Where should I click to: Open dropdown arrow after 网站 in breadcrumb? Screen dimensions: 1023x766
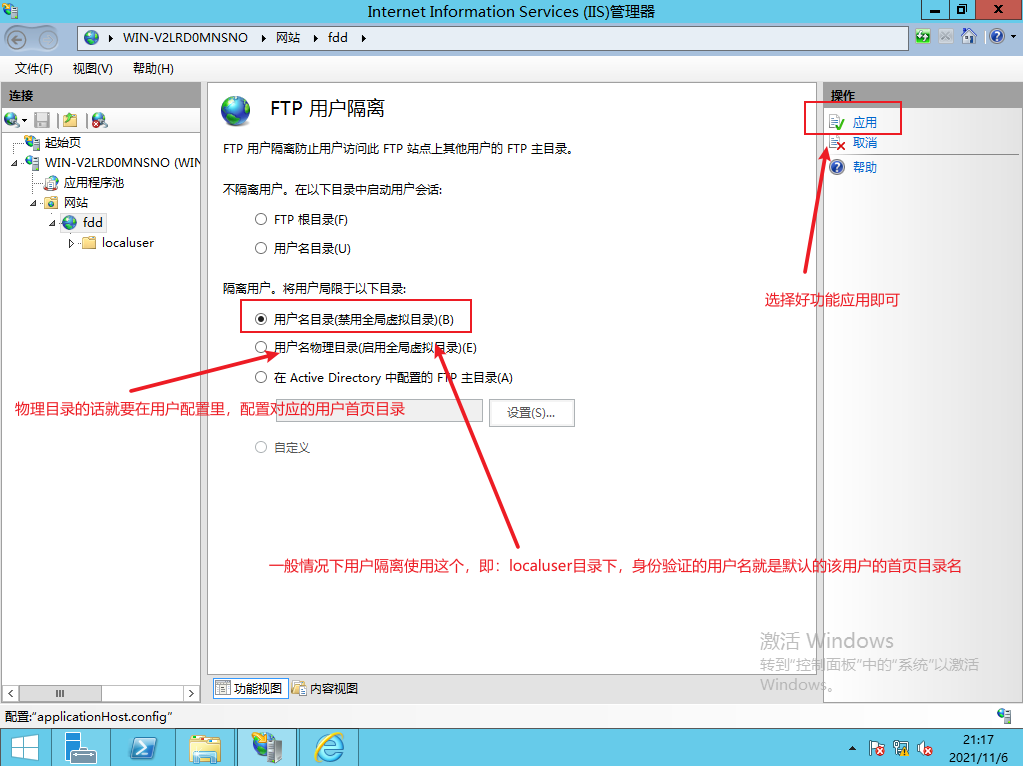tap(315, 38)
